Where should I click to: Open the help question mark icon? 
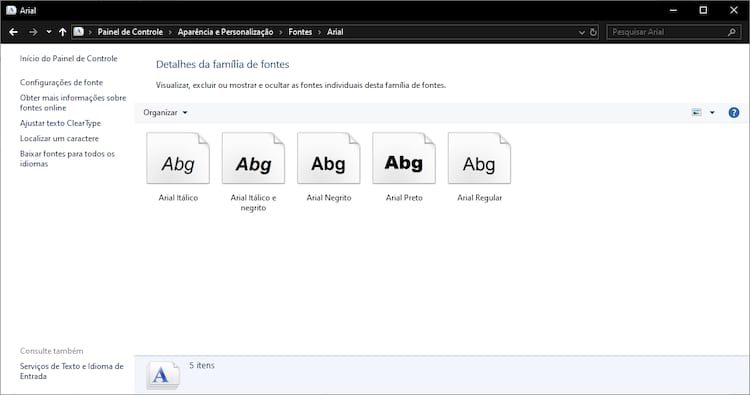pos(734,112)
